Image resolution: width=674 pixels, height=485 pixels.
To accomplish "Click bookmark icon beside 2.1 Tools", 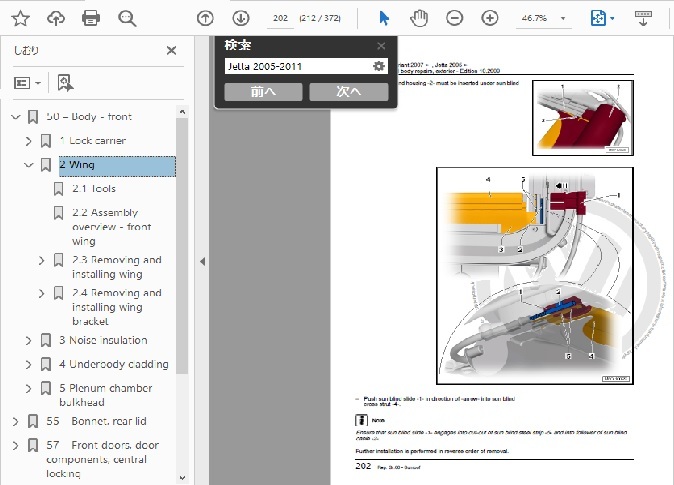I will click(58, 189).
